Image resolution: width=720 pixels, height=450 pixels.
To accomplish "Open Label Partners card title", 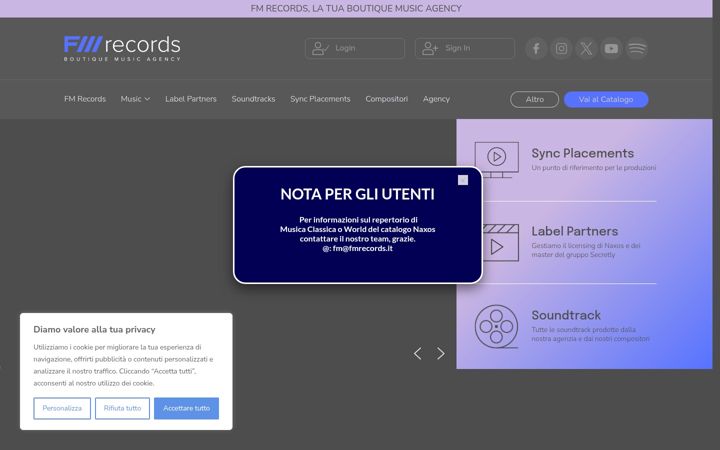I will 575,231.
